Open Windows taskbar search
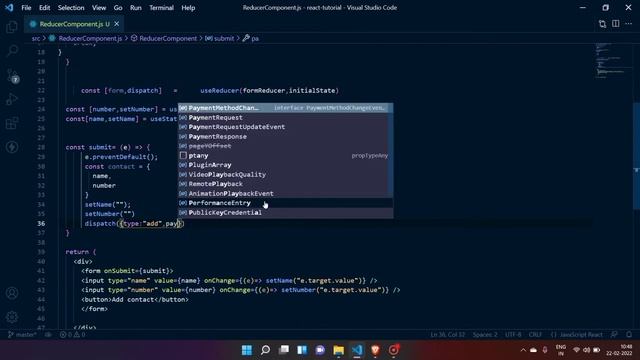The width and height of the screenshot is (640, 360). [265, 350]
